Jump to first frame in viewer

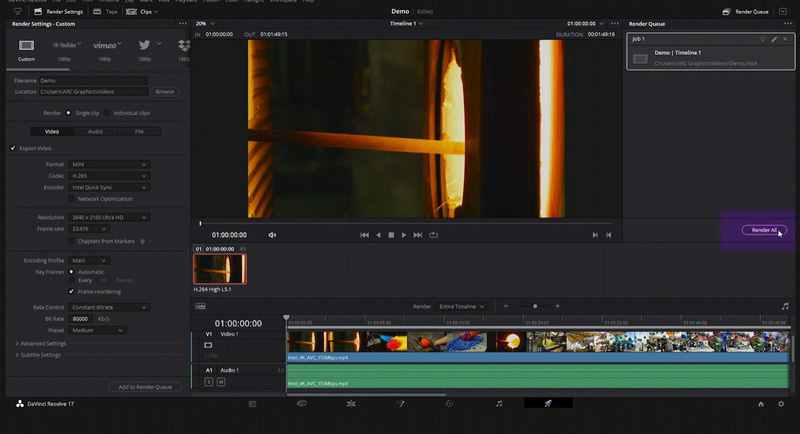[364, 235]
